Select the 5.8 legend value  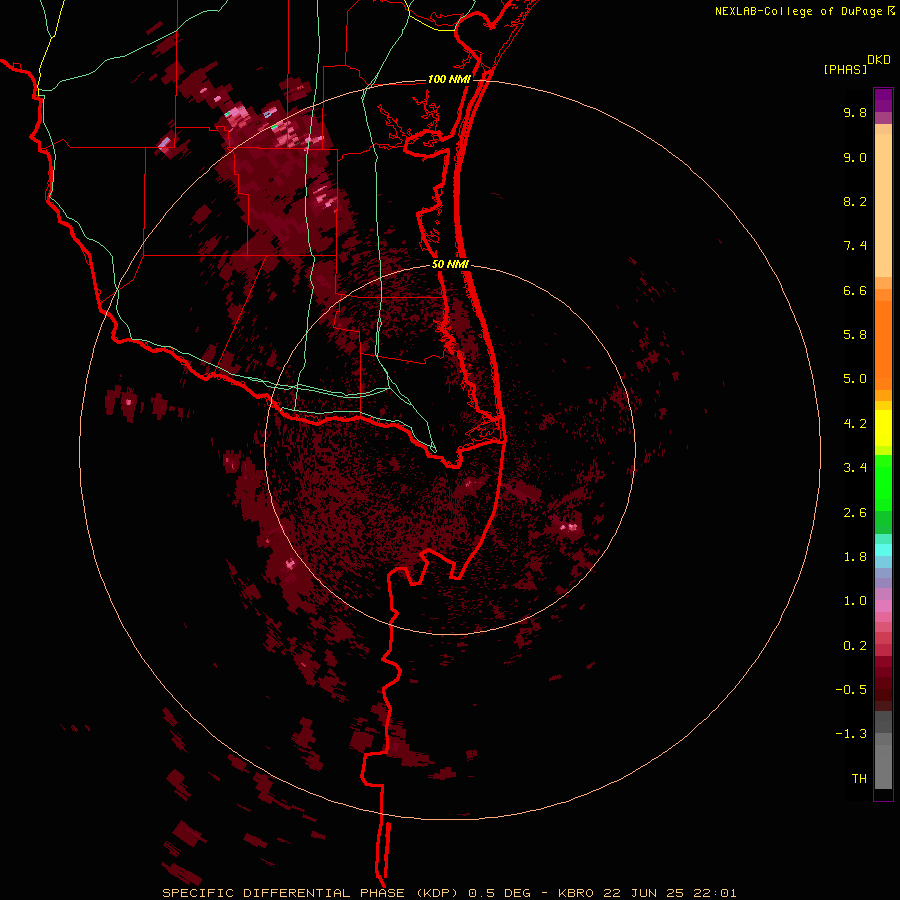tap(855, 335)
